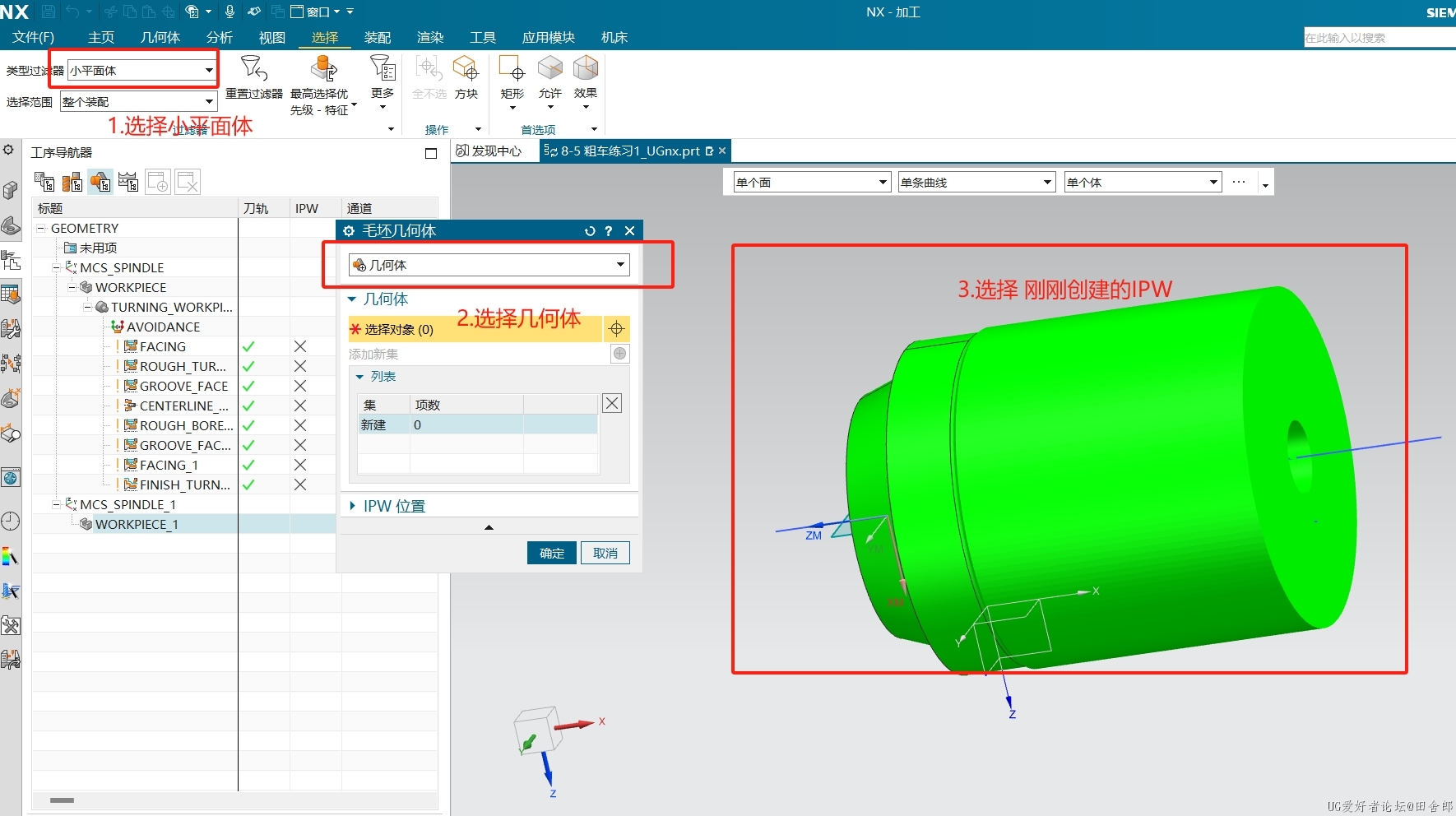Open the 单个面 face rule dropdown
This screenshot has width=1456, height=816.
point(812,183)
